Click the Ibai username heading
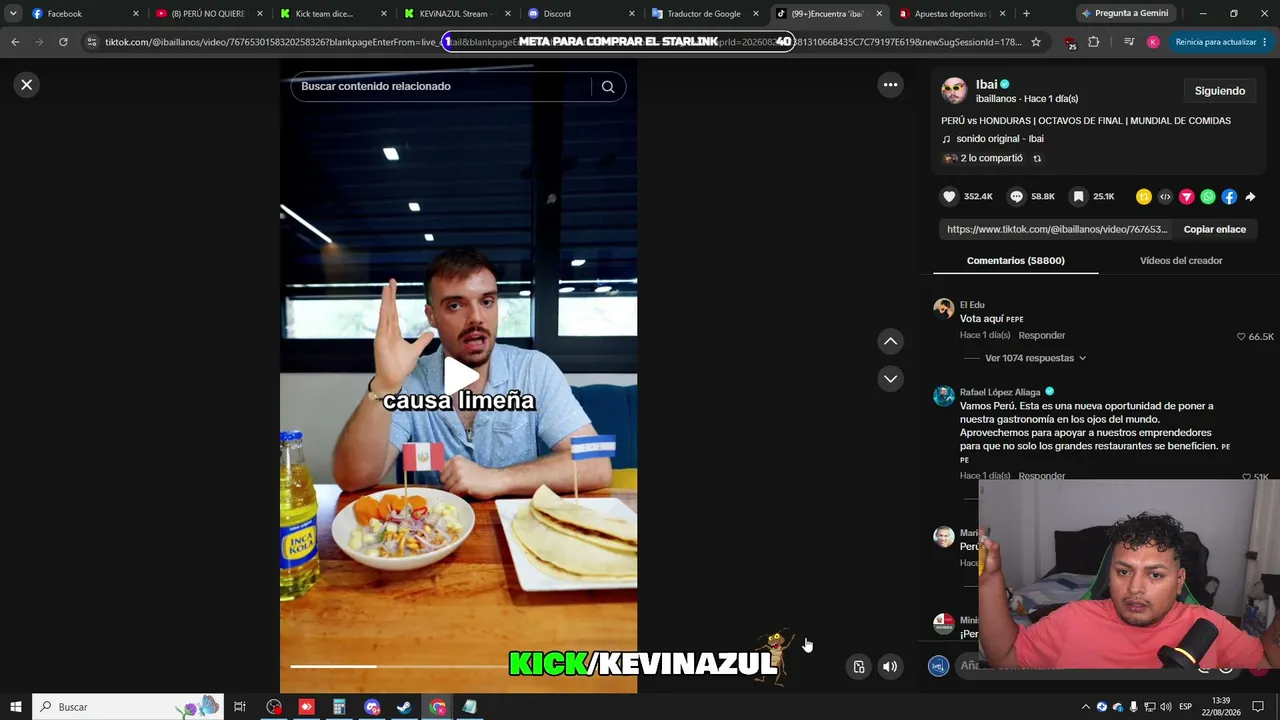The width and height of the screenshot is (1280, 720). [x=987, y=84]
